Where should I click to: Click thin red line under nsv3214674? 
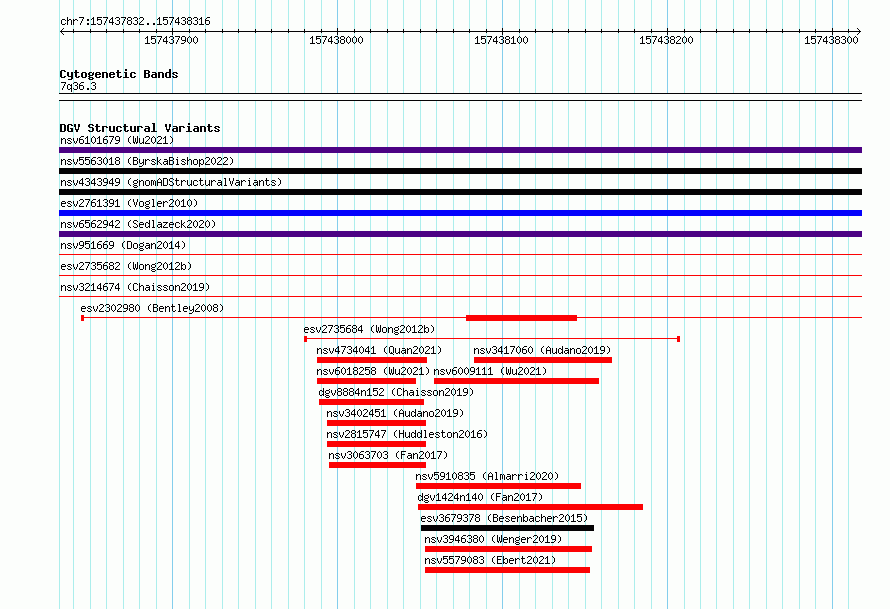pos(460,297)
